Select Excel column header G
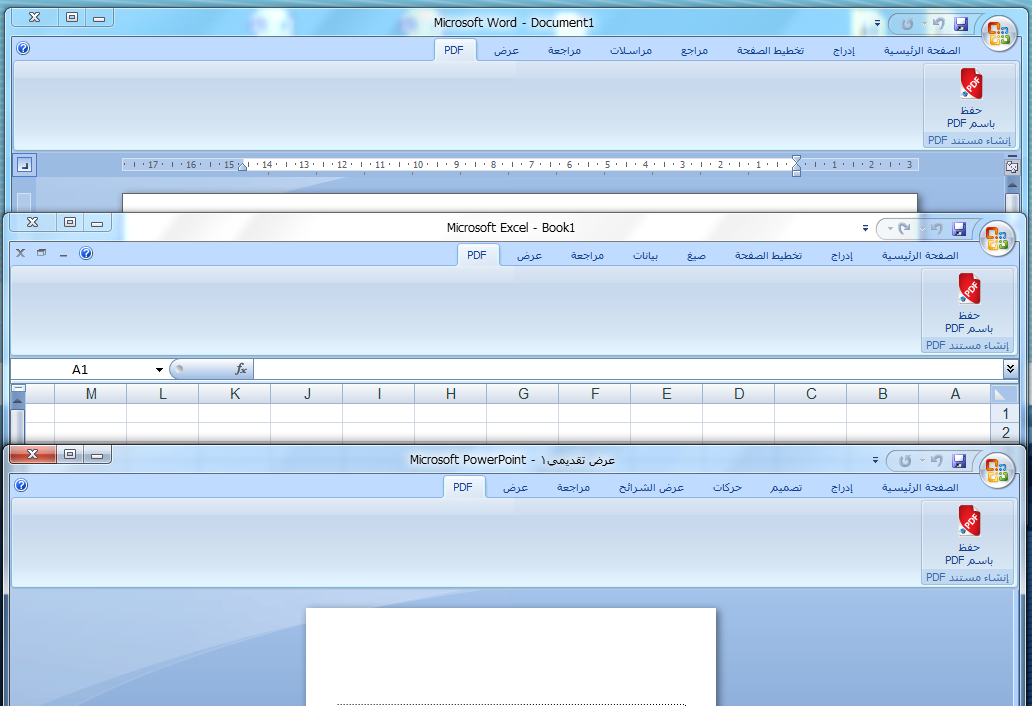 tap(523, 394)
